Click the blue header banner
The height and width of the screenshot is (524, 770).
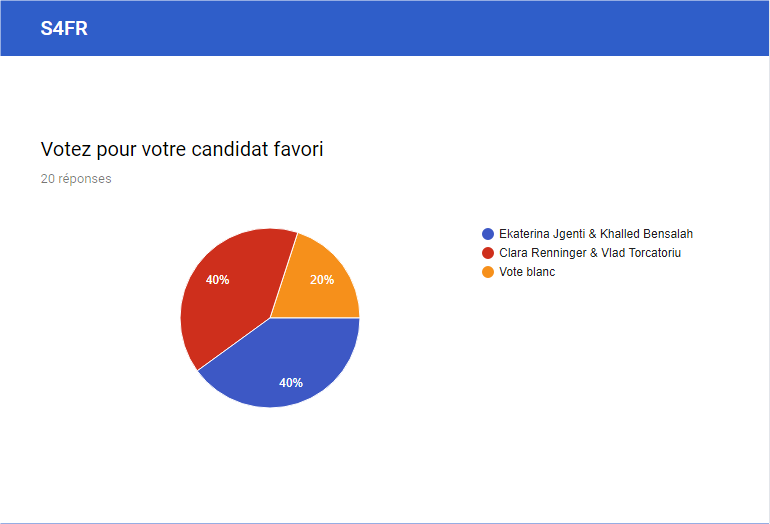[385, 28]
